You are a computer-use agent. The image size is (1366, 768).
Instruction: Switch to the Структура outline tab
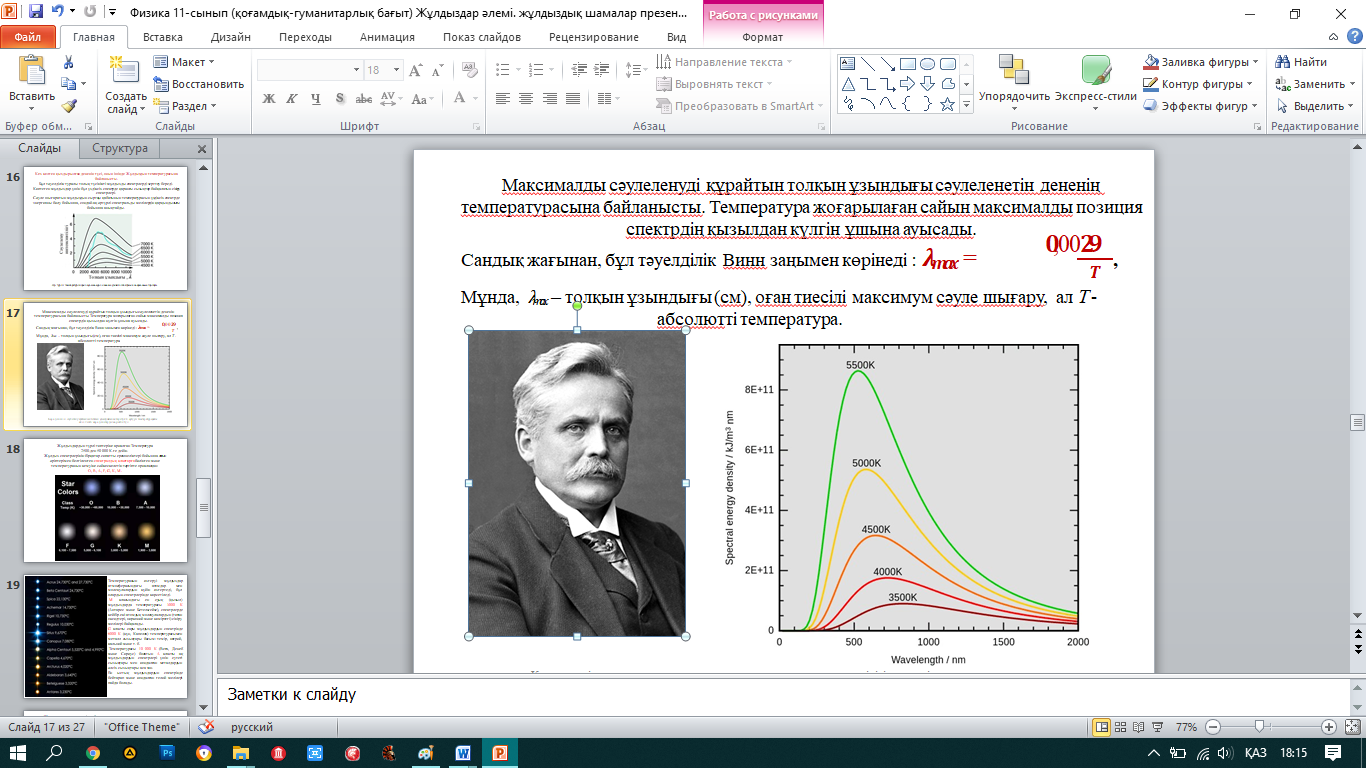click(120, 148)
